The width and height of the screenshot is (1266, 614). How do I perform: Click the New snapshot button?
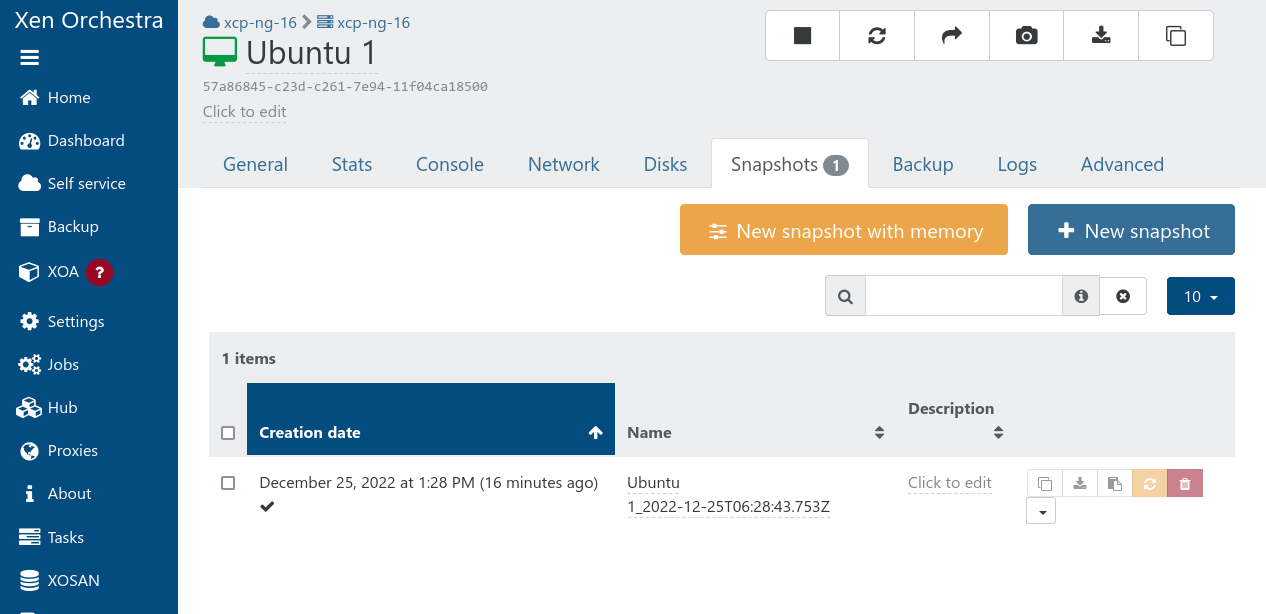tap(1131, 231)
